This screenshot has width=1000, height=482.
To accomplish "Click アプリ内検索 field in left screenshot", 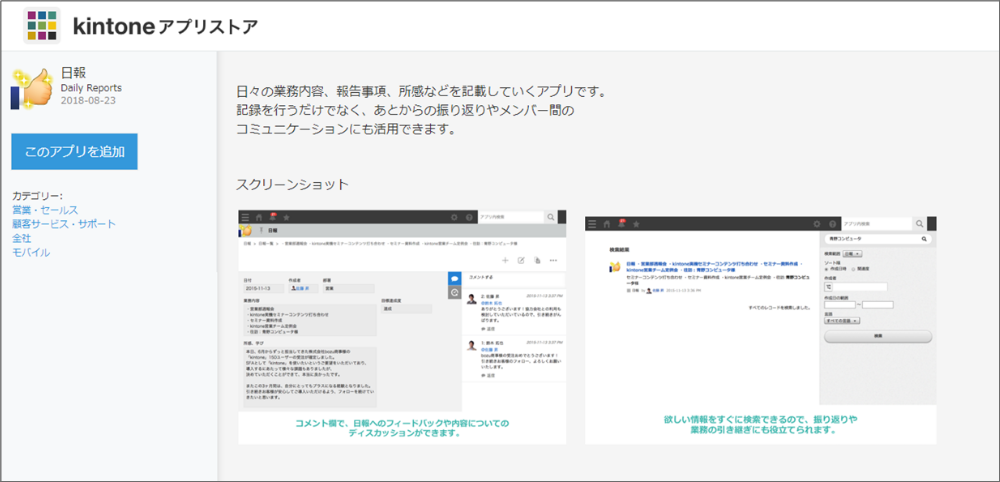I will [x=510, y=216].
